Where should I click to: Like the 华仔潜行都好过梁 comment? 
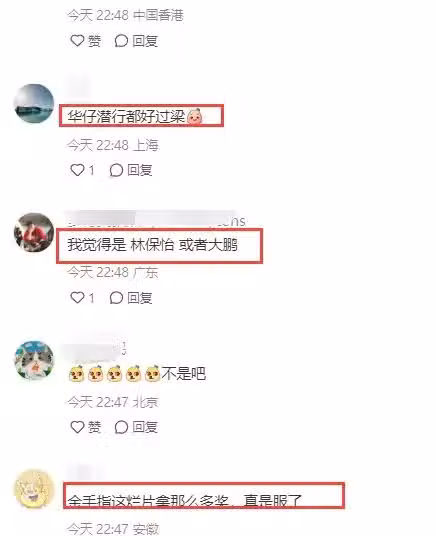(x=82, y=170)
